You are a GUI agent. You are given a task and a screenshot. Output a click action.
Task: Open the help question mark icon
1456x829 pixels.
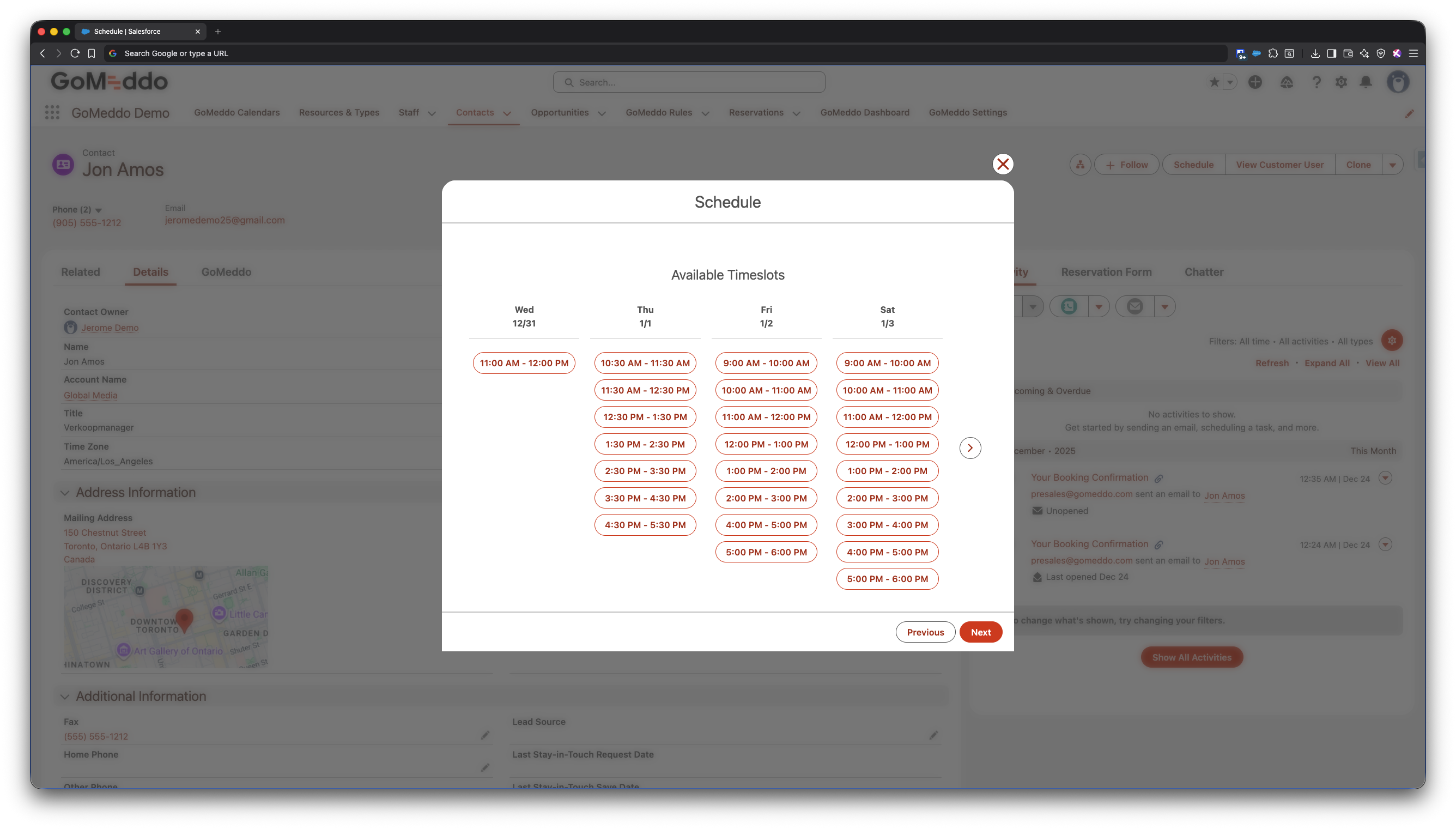tap(1316, 82)
